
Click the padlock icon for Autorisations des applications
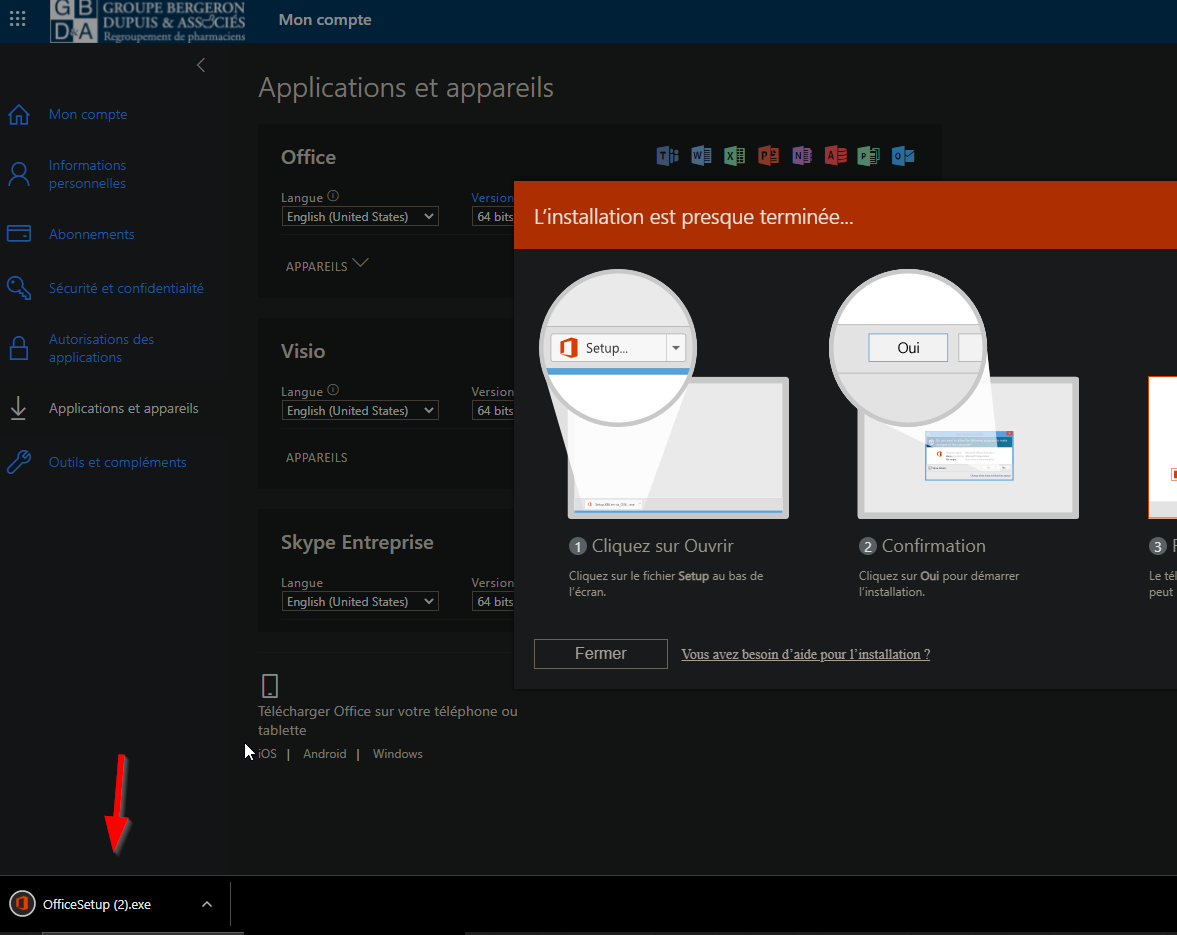[x=19, y=348]
